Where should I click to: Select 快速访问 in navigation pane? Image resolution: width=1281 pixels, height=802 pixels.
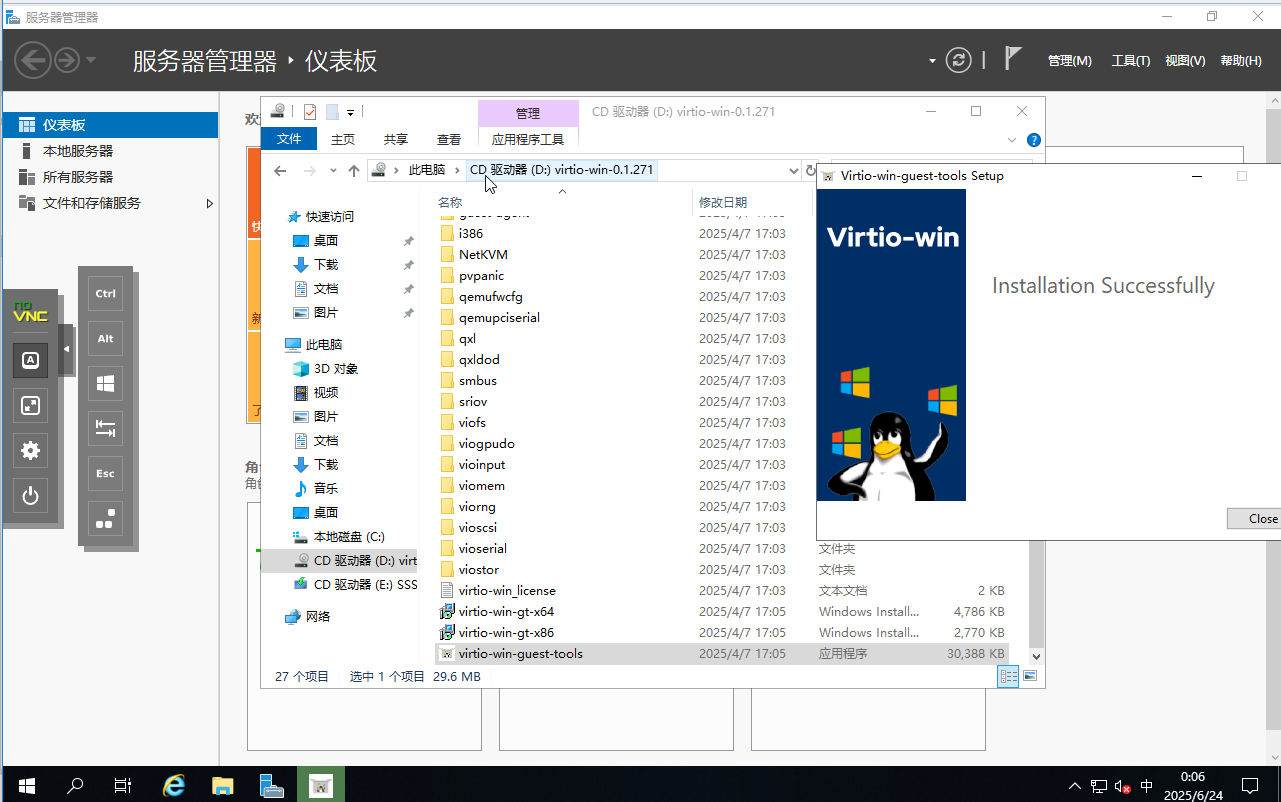pyautogui.click(x=330, y=216)
